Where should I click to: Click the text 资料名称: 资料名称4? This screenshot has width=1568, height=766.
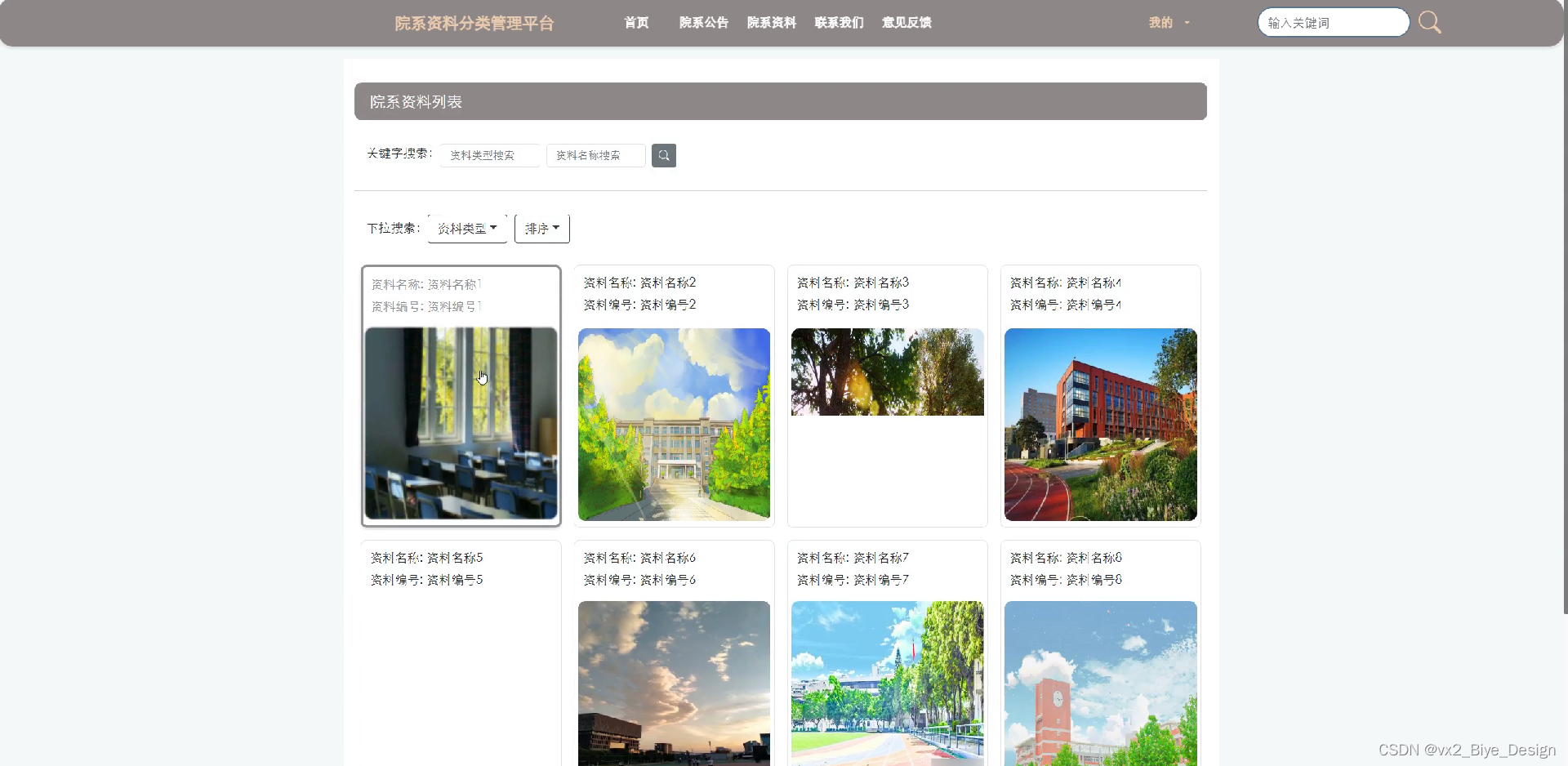pyautogui.click(x=1066, y=283)
